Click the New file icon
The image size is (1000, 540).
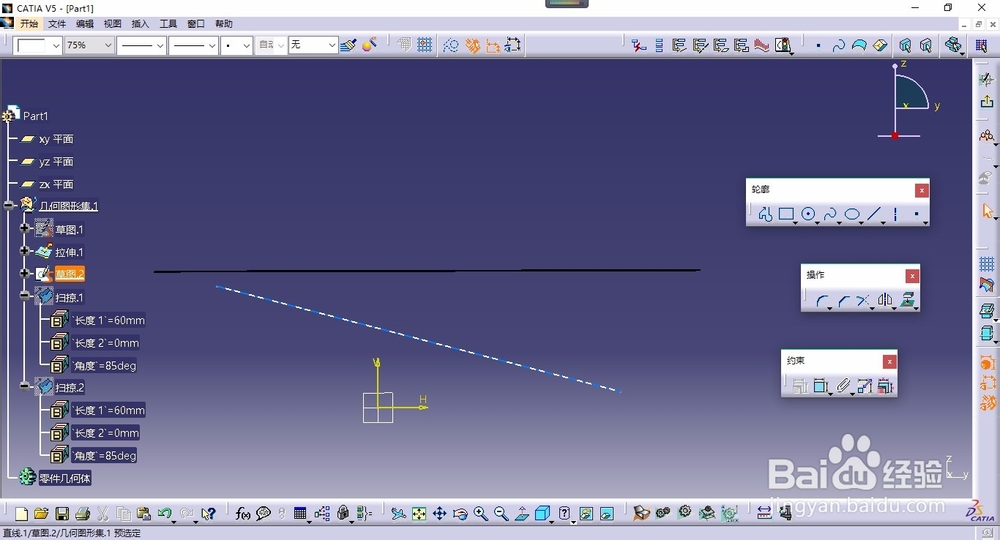click(x=21, y=513)
